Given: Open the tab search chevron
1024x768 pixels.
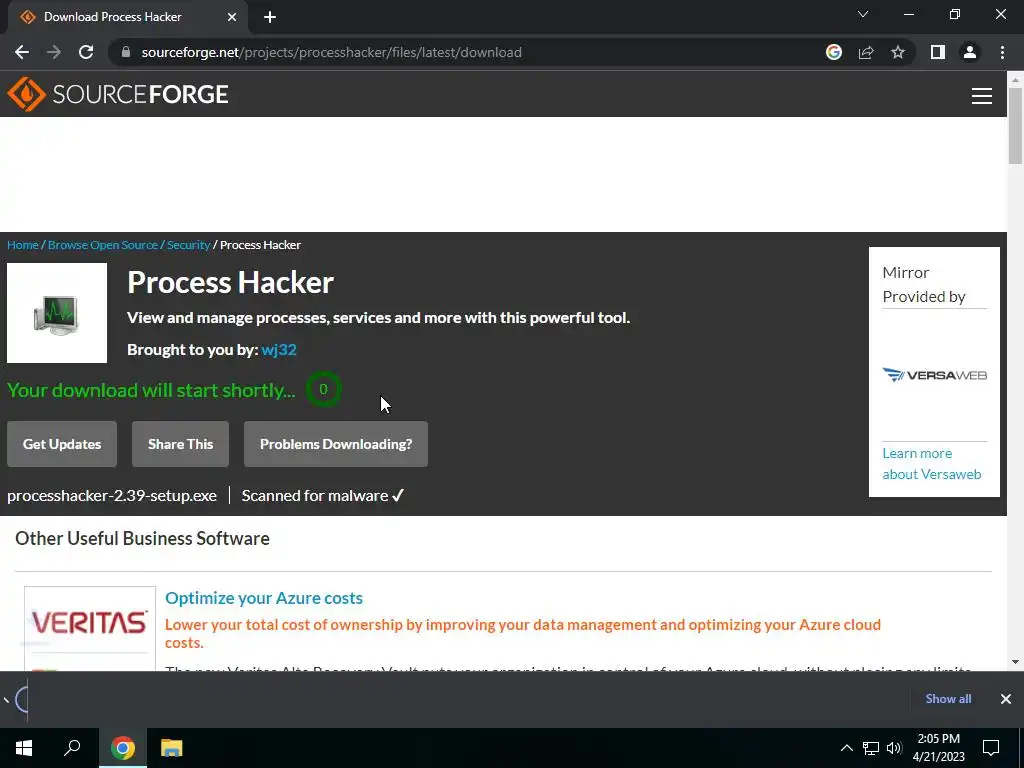Looking at the screenshot, I should (x=863, y=14).
